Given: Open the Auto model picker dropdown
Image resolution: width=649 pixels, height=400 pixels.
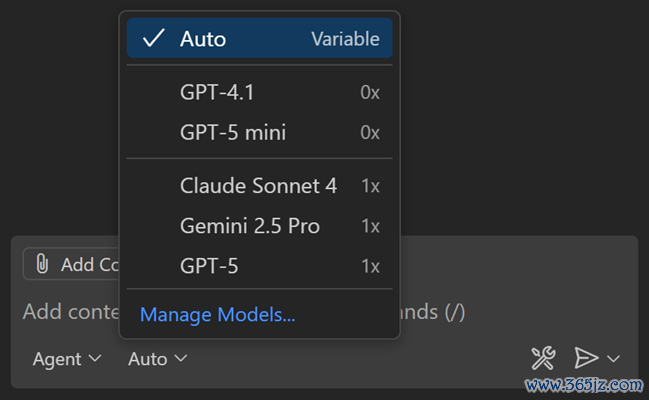Looking at the screenshot, I should [x=157, y=358].
